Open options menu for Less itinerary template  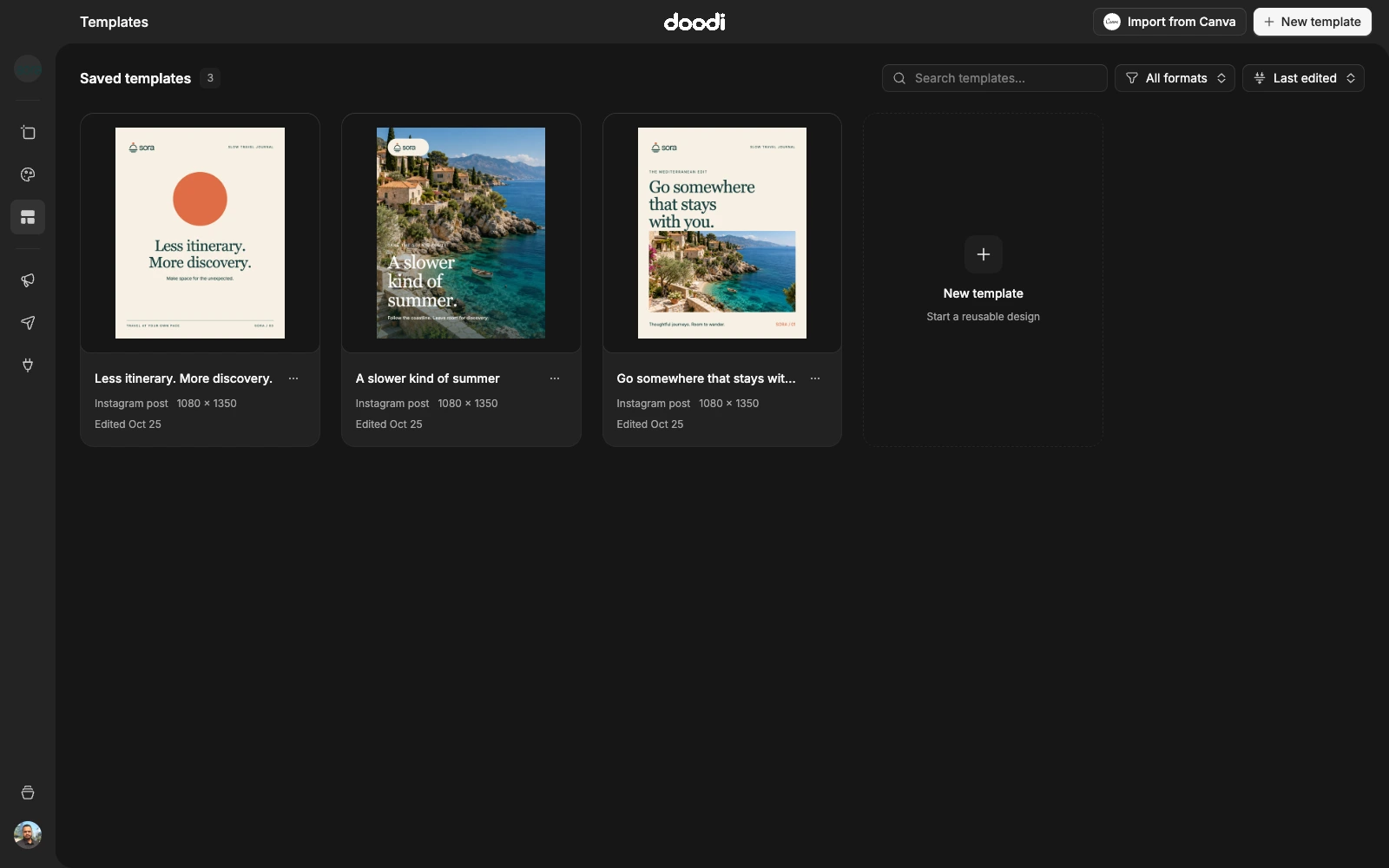click(293, 378)
